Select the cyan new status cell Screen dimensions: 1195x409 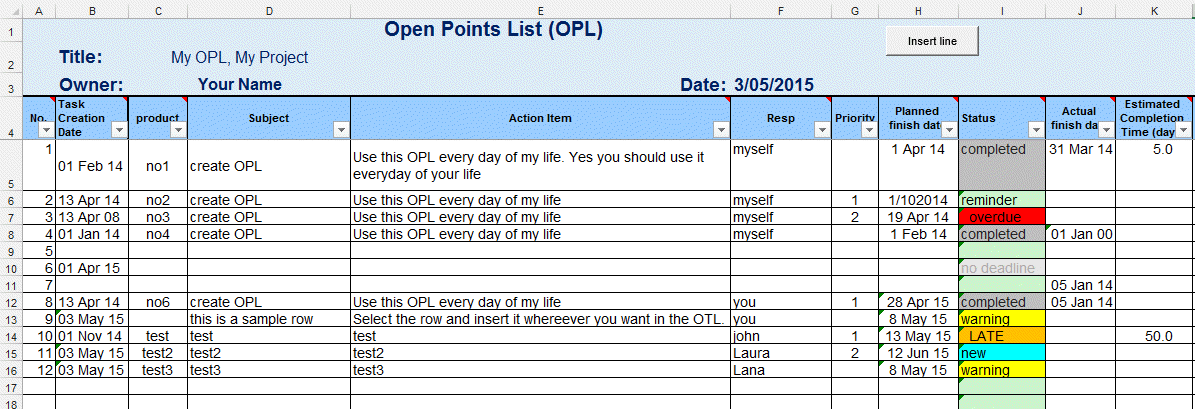pyautogui.click(x=1001, y=353)
